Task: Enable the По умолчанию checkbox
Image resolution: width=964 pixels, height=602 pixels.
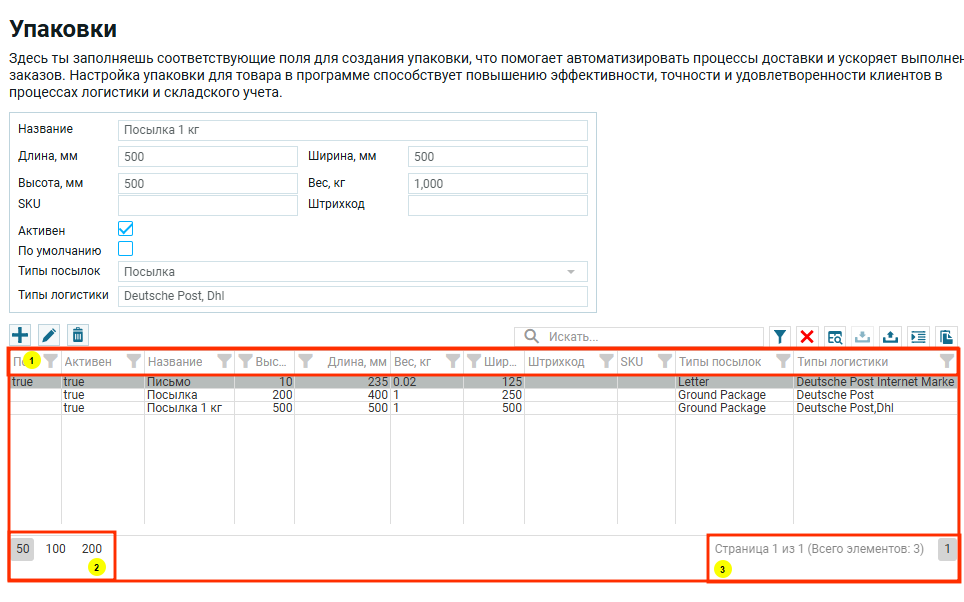Action: point(126,249)
